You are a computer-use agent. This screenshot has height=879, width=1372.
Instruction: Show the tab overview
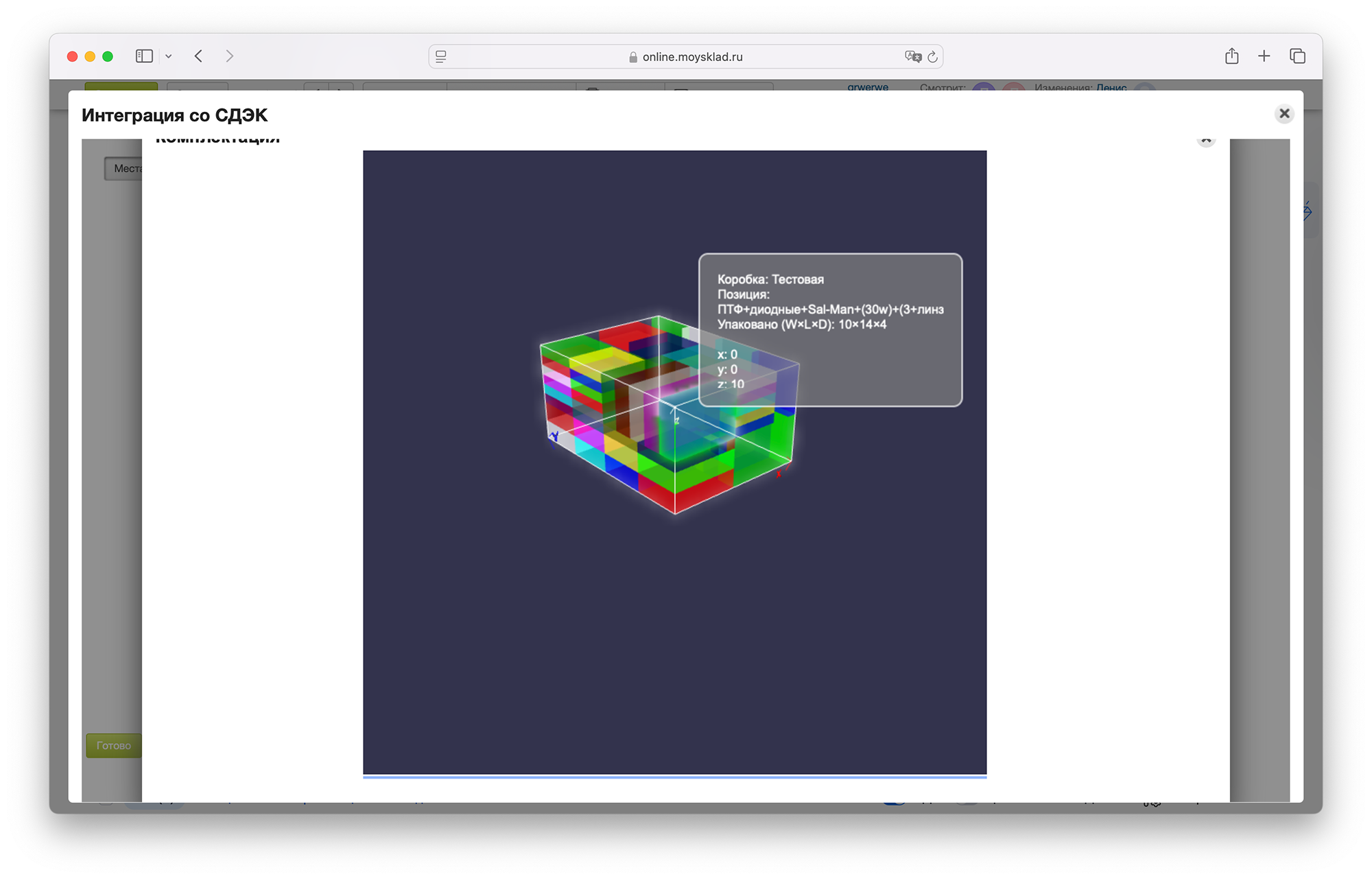[1297, 56]
